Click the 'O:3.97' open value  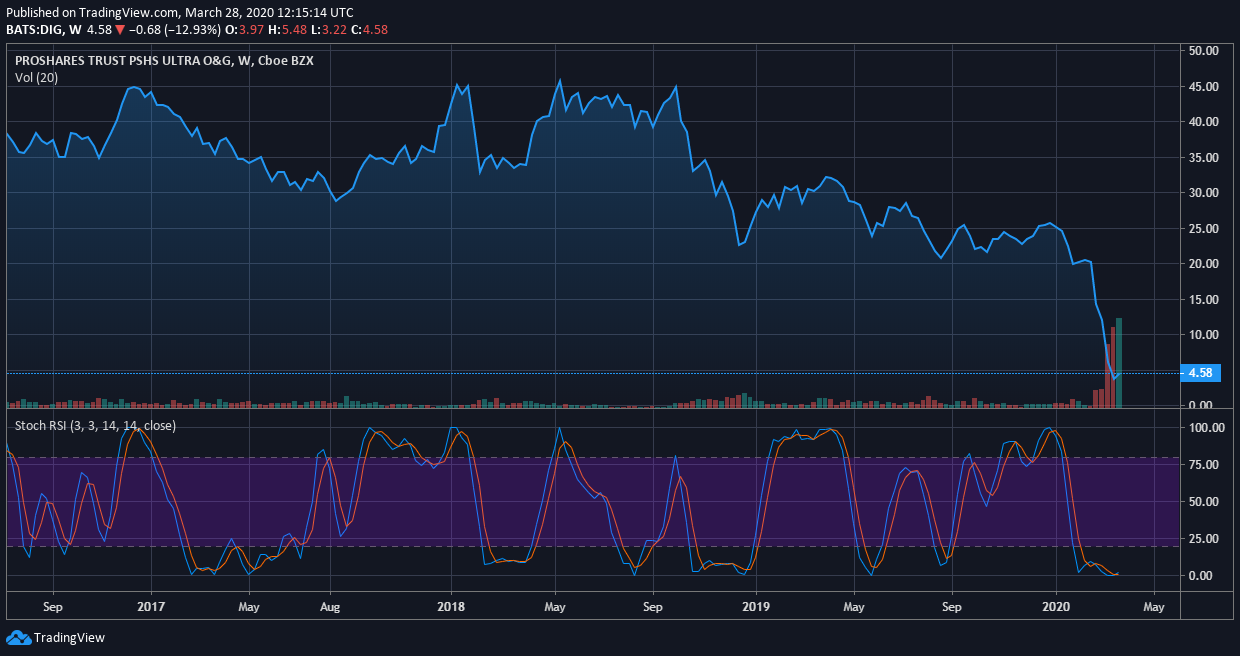(243, 30)
